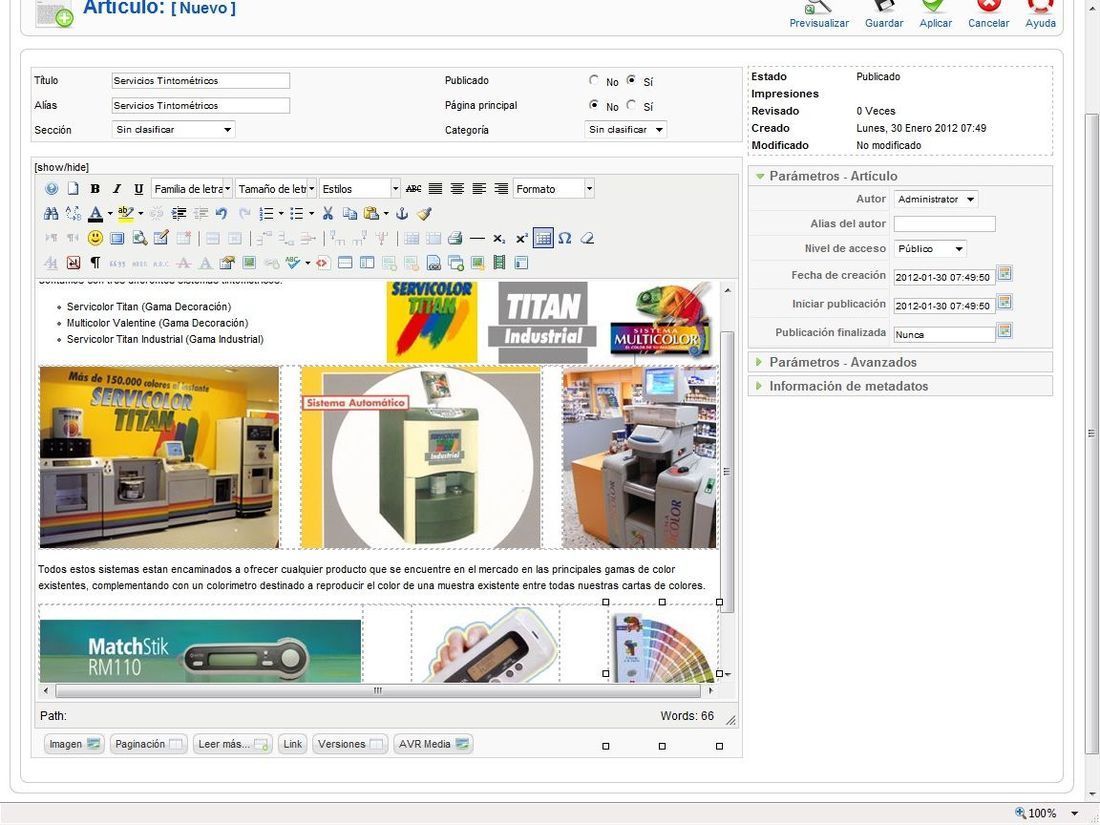Toggle bold formatting in editor toolbar

[x=95, y=189]
